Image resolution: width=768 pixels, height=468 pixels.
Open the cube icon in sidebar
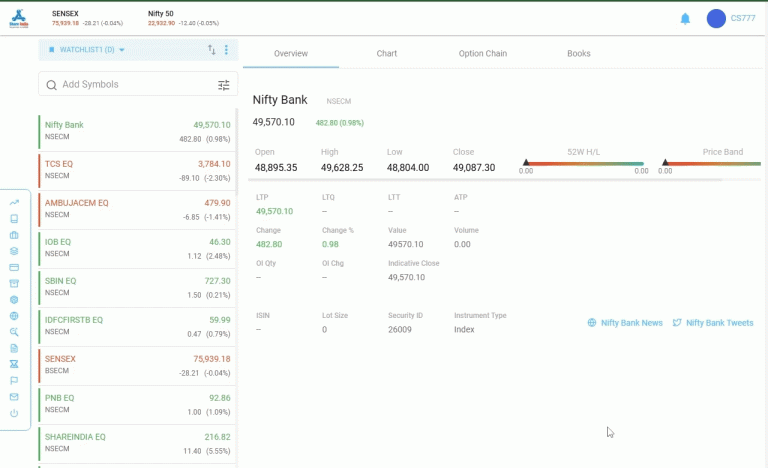14,299
